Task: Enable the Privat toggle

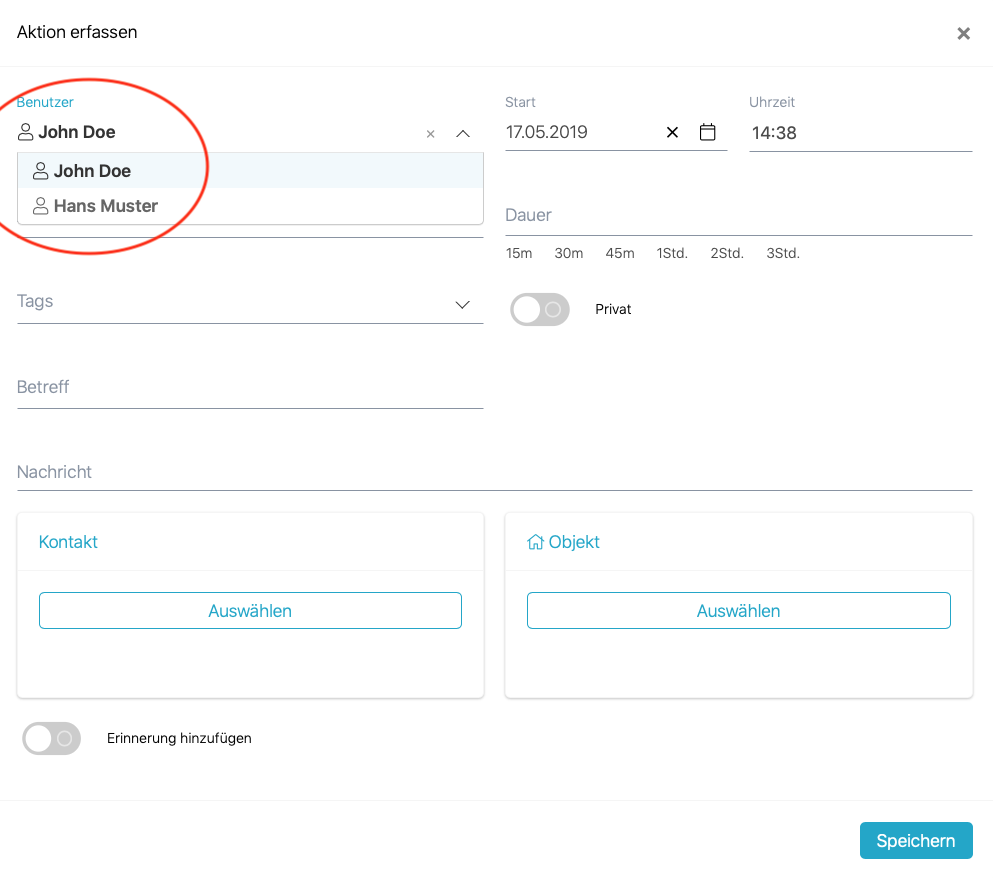Action: point(540,310)
